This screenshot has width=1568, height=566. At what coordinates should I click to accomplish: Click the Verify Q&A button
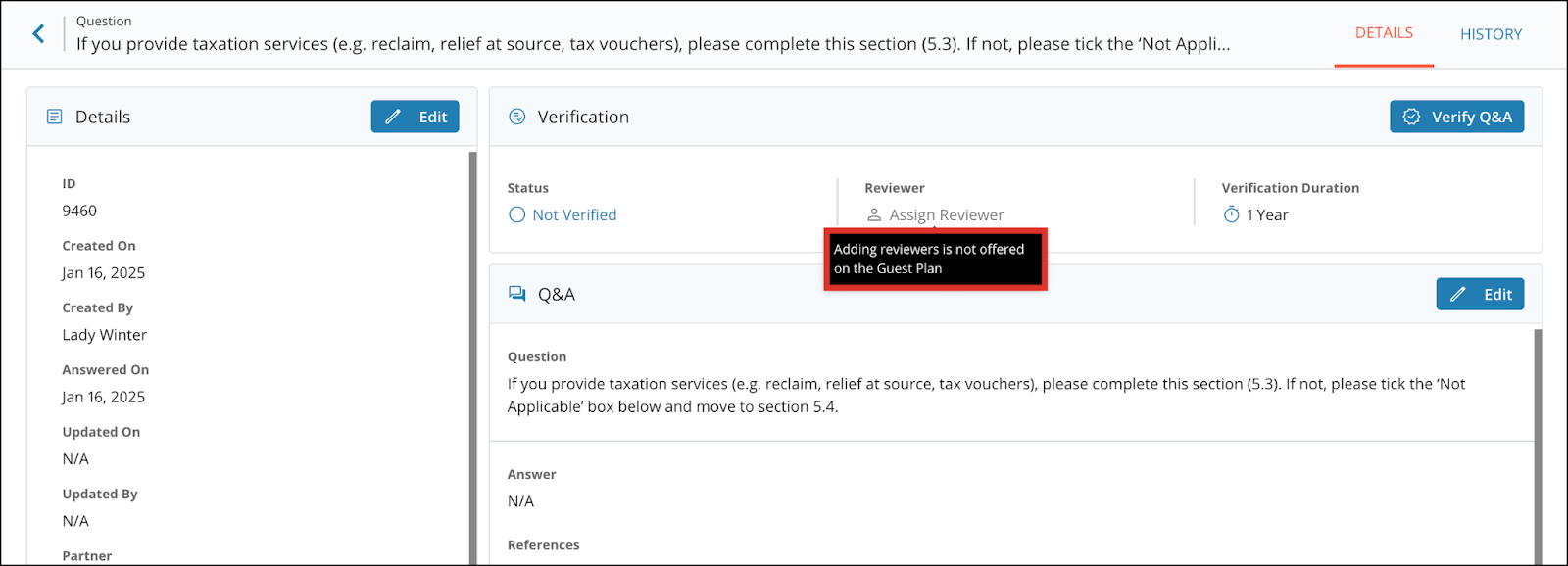[1456, 117]
